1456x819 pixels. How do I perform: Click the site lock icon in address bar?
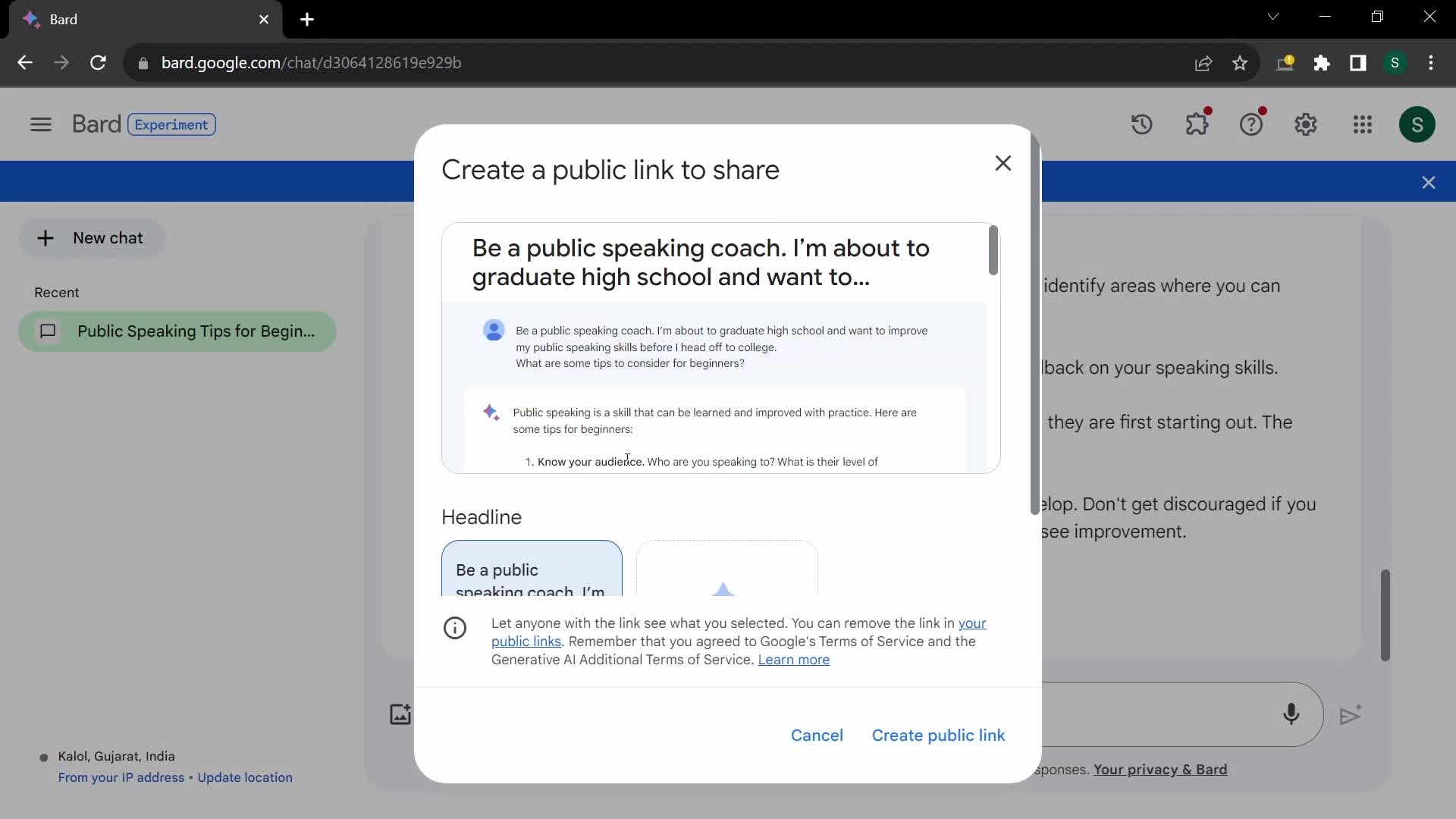tap(143, 63)
